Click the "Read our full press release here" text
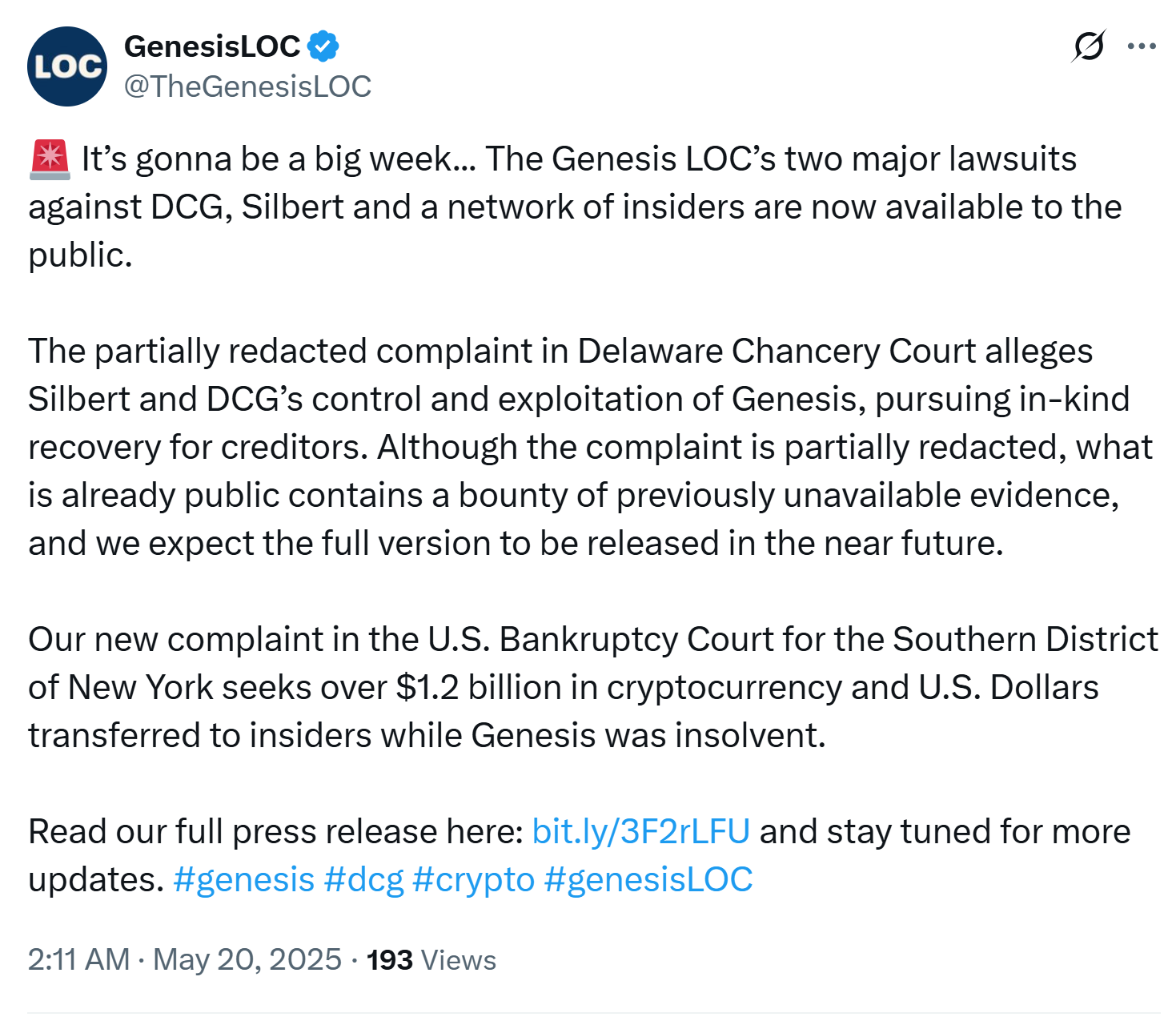 click(276, 831)
